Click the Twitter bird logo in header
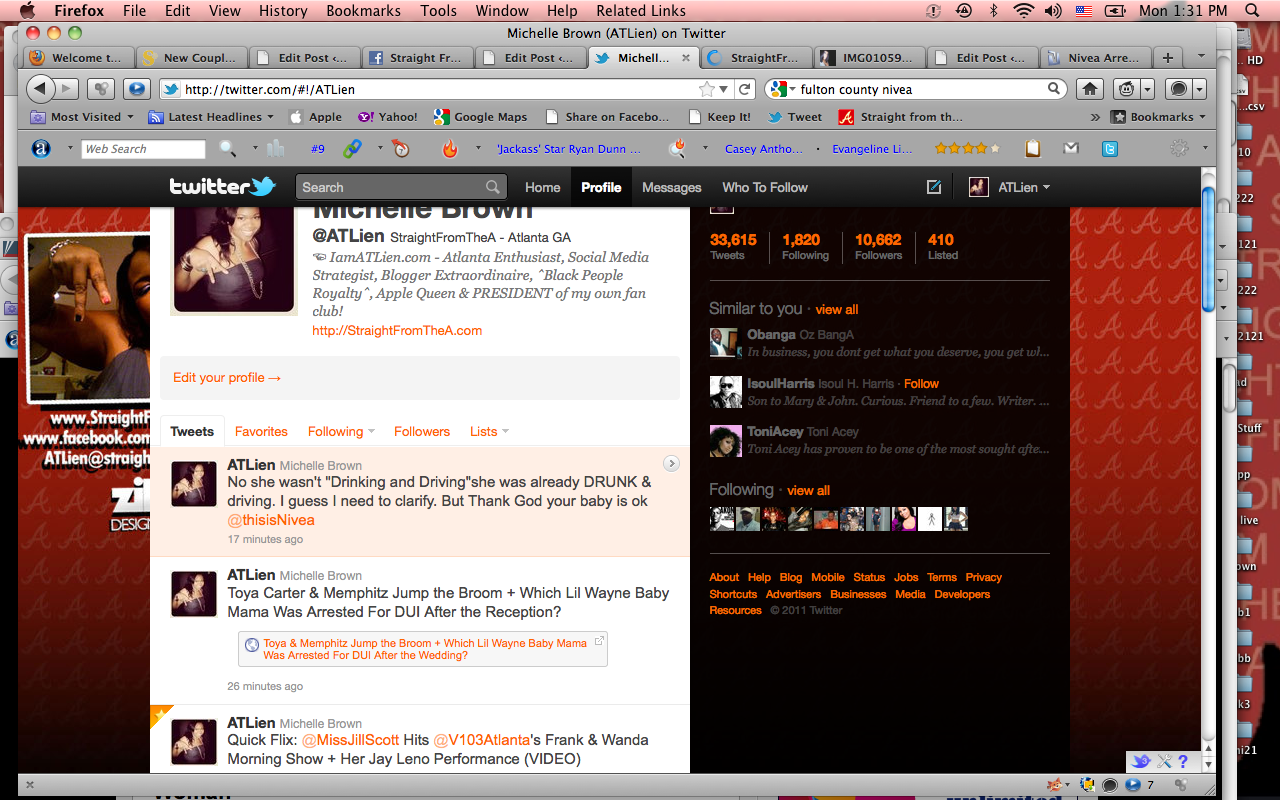The image size is (1280, 800). pyautogui.click(x=221, y=186)
